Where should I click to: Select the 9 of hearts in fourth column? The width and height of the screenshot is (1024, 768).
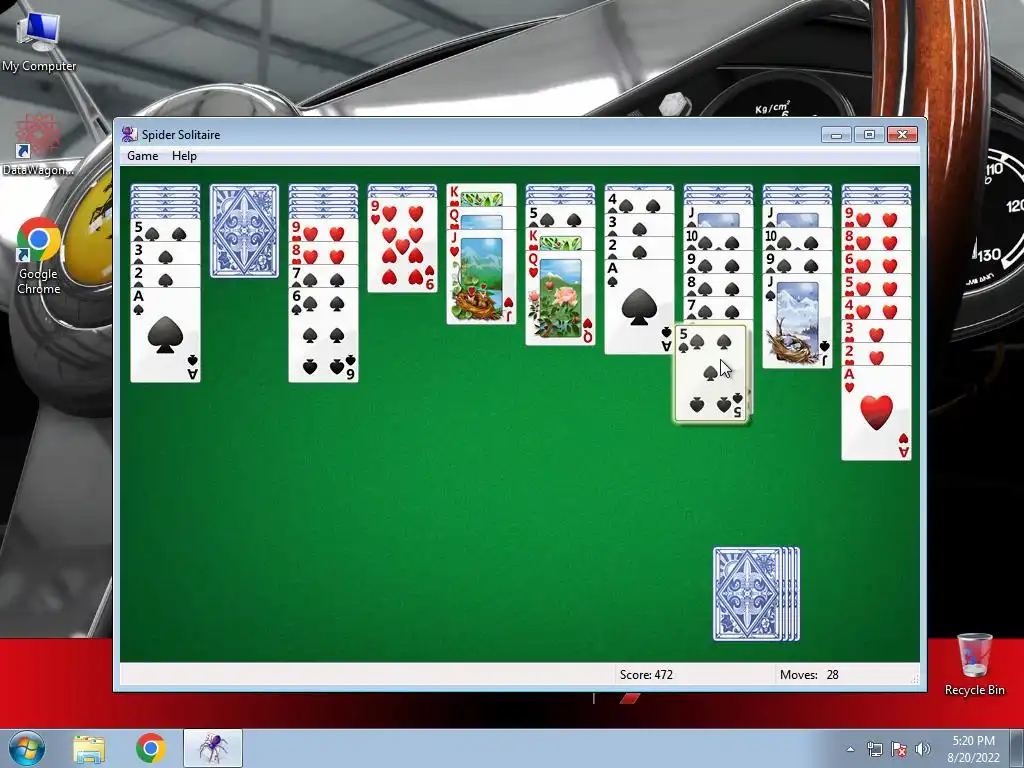[402, 245]
